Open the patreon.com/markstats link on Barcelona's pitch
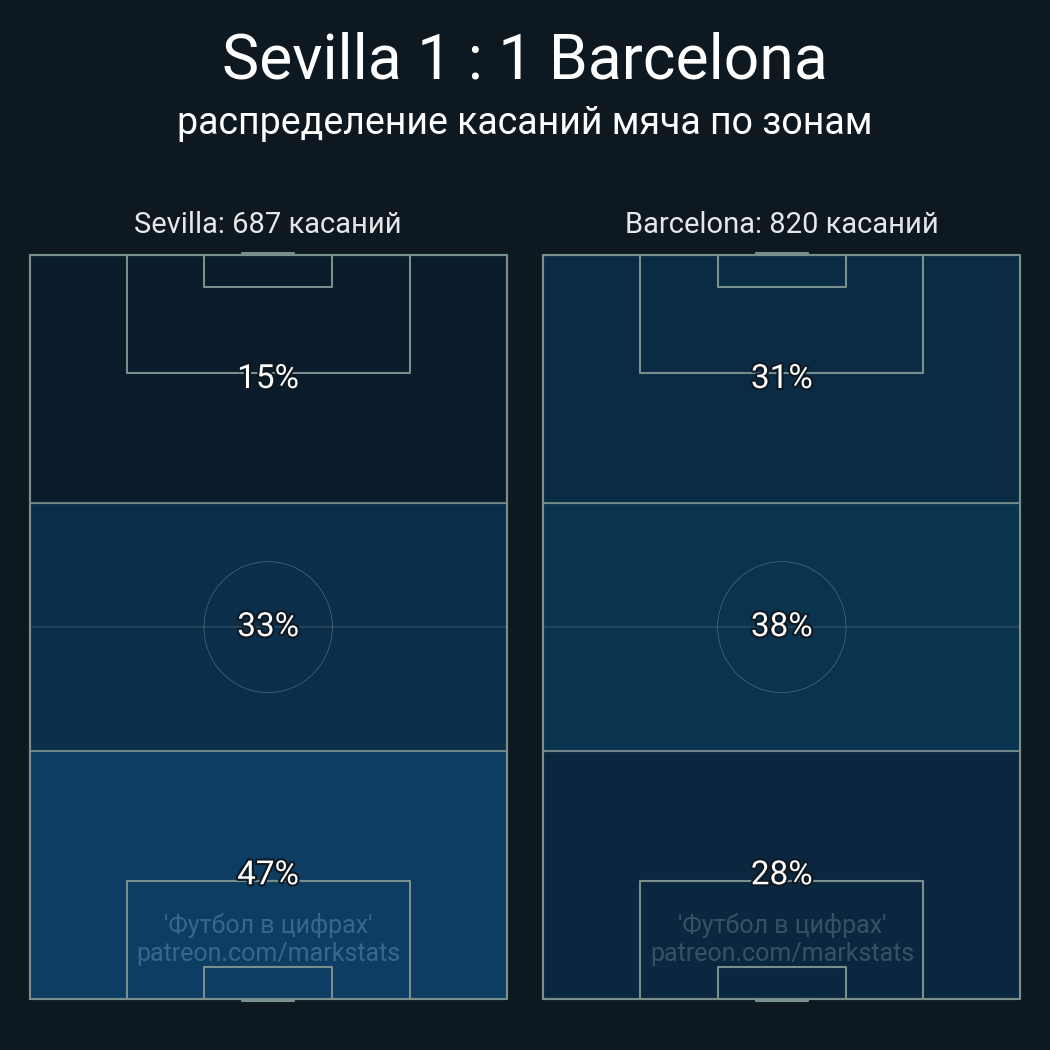 [782, 953]
